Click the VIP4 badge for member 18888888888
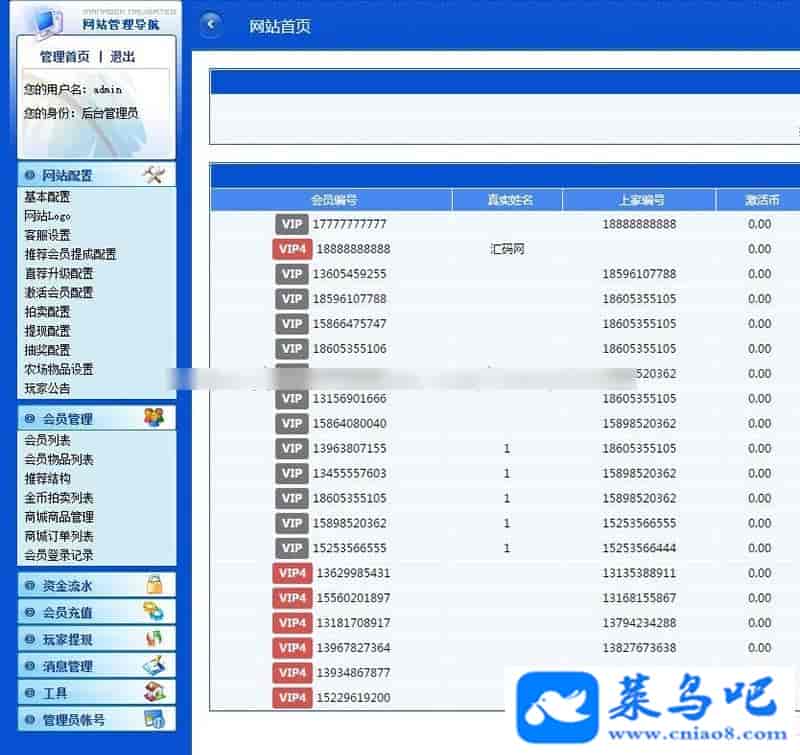Image resolution: width=800 pixels, height=755 pixels. coord(292,249)
